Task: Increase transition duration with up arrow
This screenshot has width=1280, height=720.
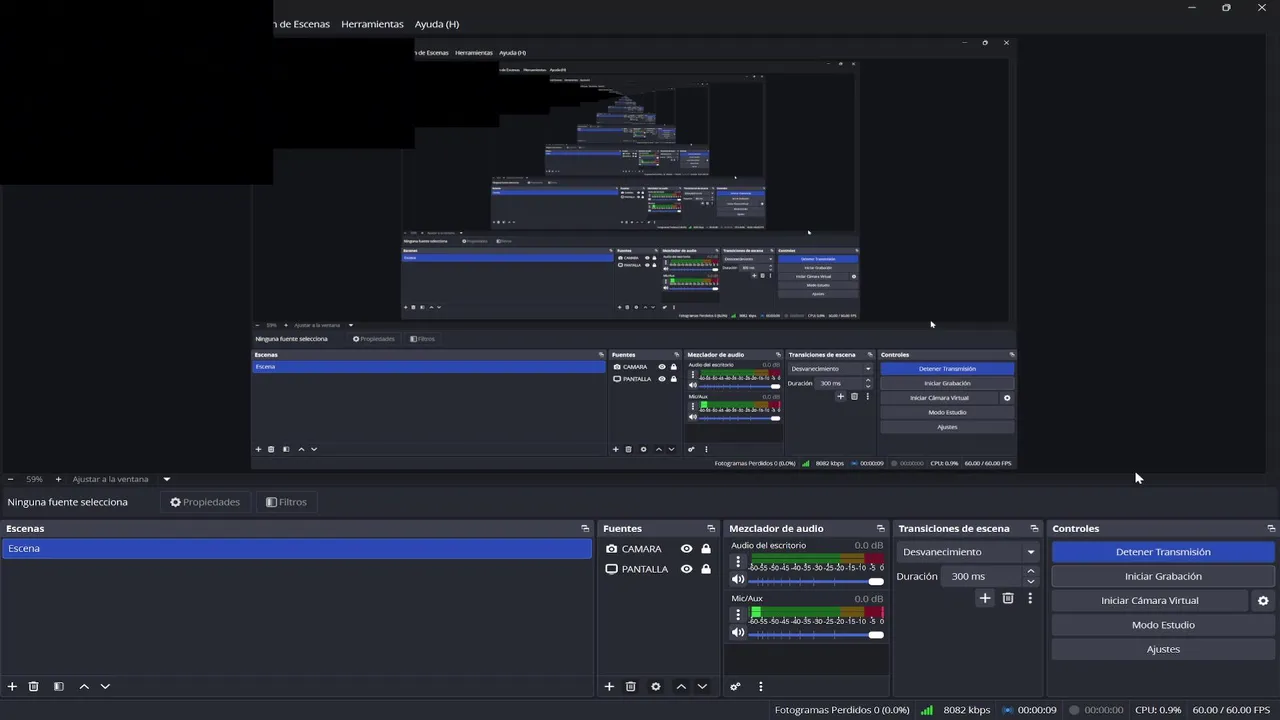Action: (1031, 571)
